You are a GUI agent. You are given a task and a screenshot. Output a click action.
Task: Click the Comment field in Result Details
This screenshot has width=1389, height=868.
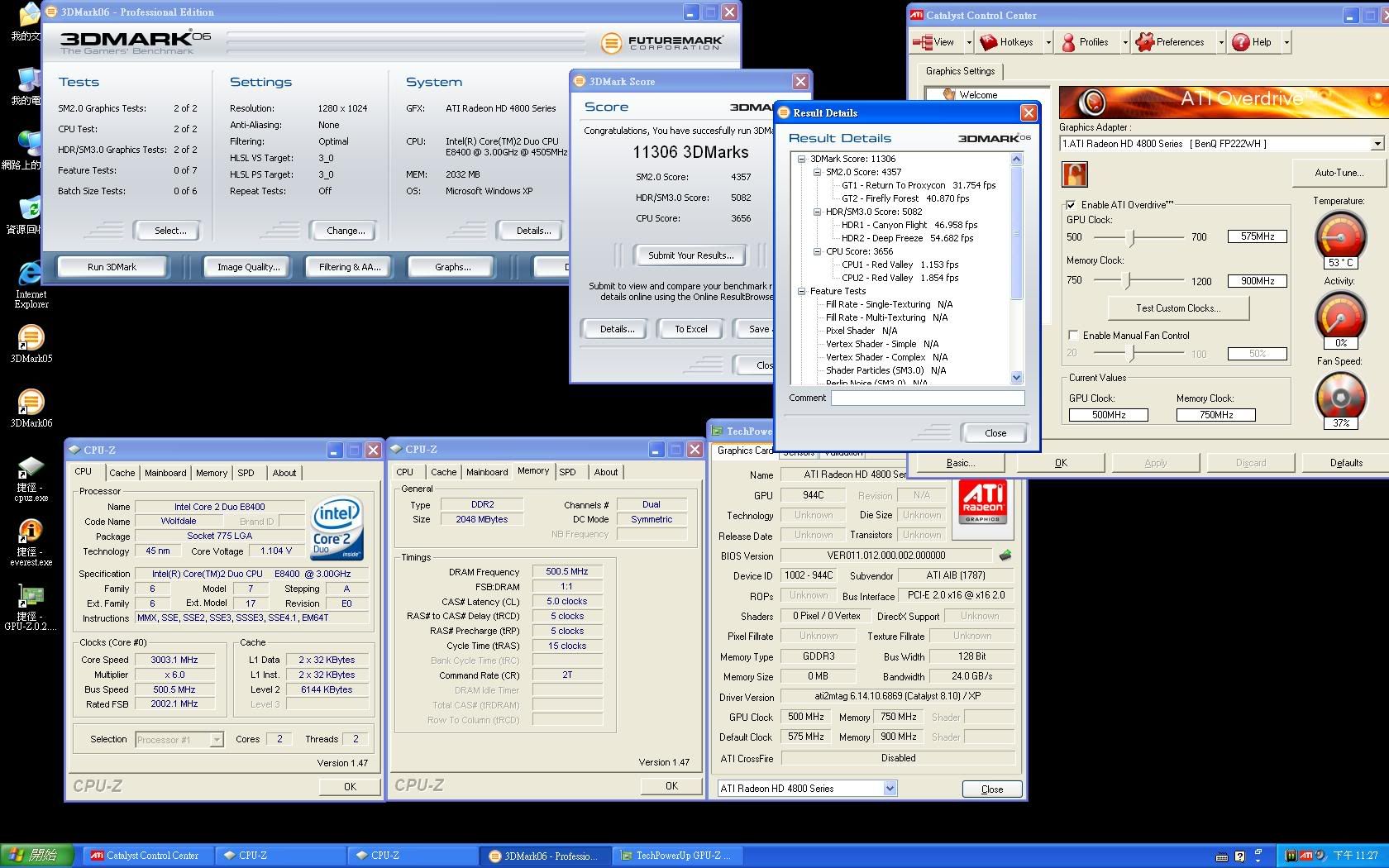(x=927, y=398)
